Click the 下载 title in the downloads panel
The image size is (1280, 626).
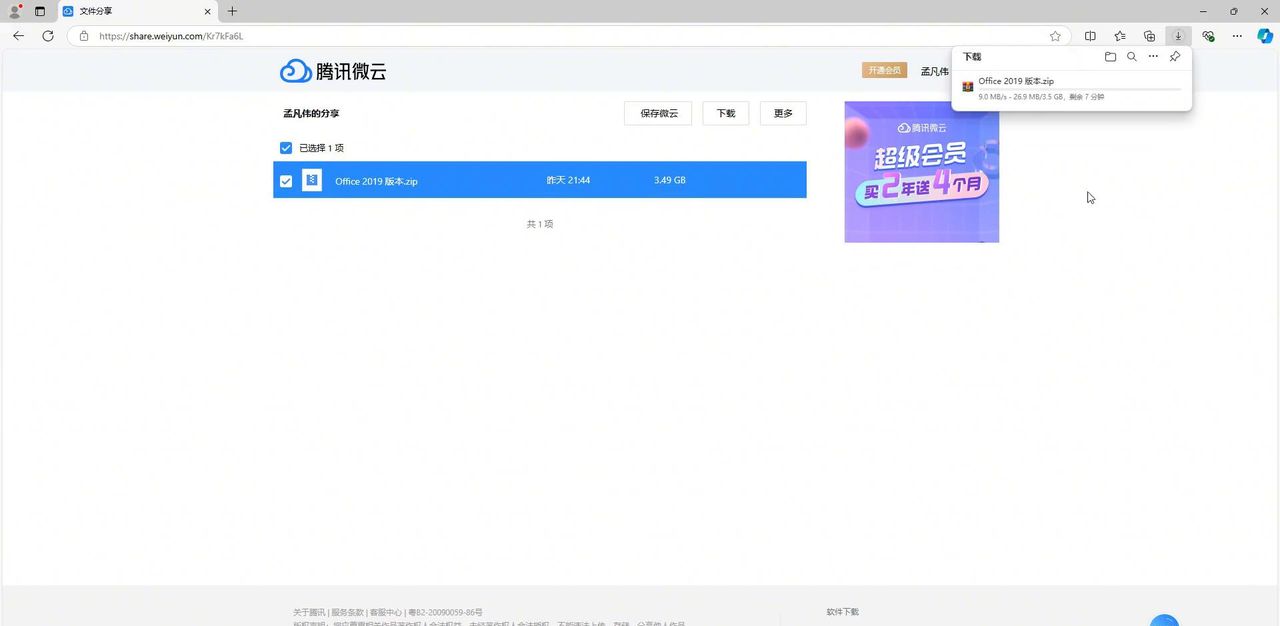tap(972, 57)
